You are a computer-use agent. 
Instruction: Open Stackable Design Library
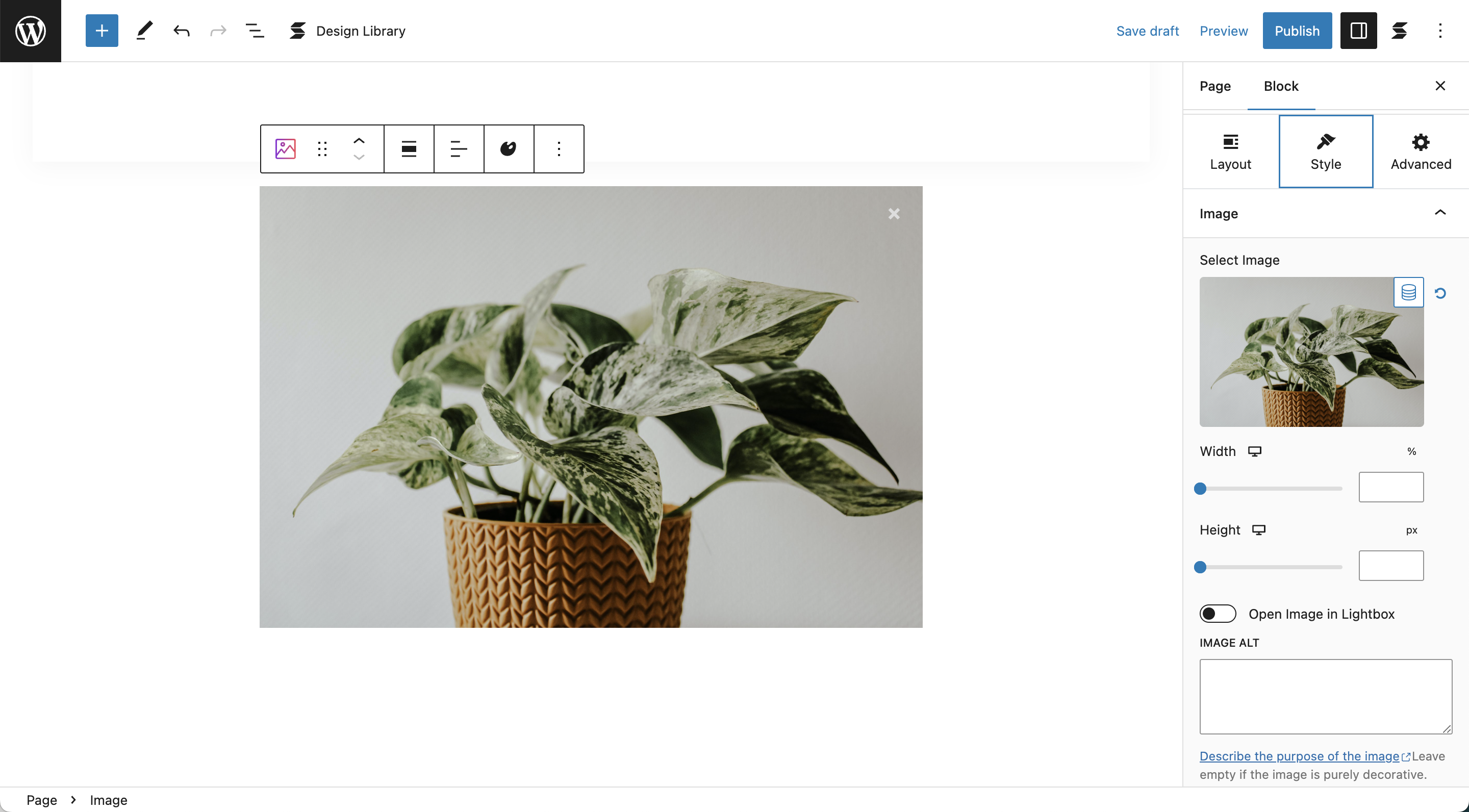pyautogui.click(x=347, y=31)
